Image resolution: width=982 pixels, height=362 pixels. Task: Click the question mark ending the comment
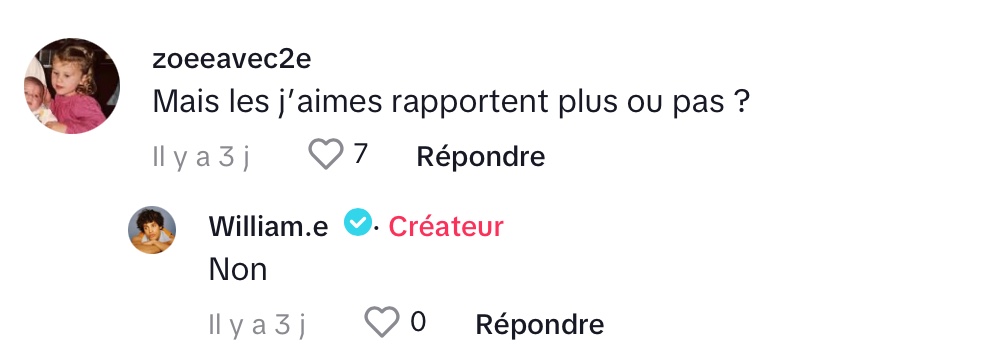741,102
